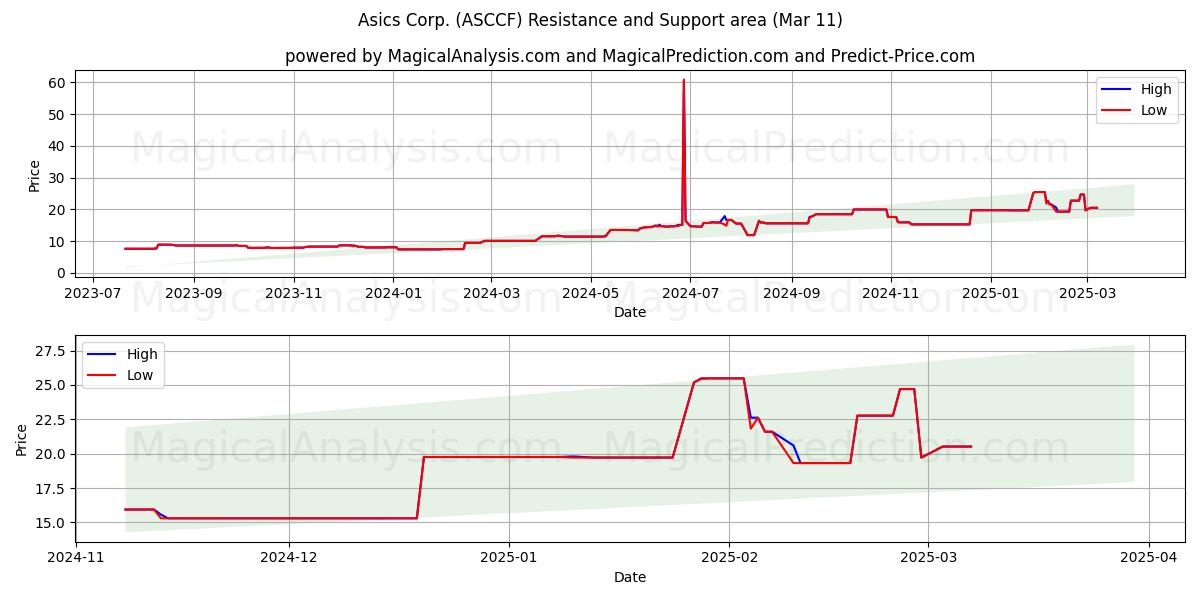Click the '2023-11' x-axis label in the top chart
Screen dimensions: 1200x600
pyautogui.click(x=294, y=292)
